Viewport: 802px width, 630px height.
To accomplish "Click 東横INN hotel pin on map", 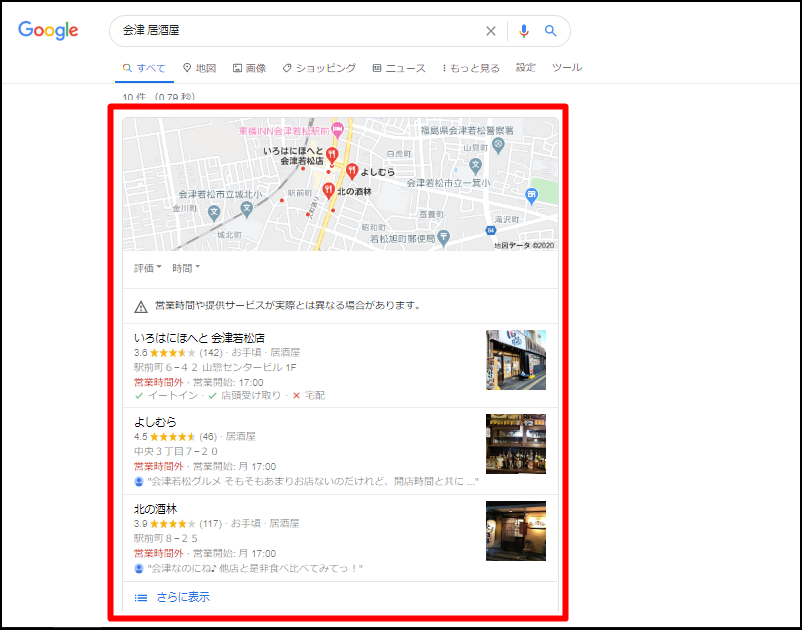I will (337, 129).
